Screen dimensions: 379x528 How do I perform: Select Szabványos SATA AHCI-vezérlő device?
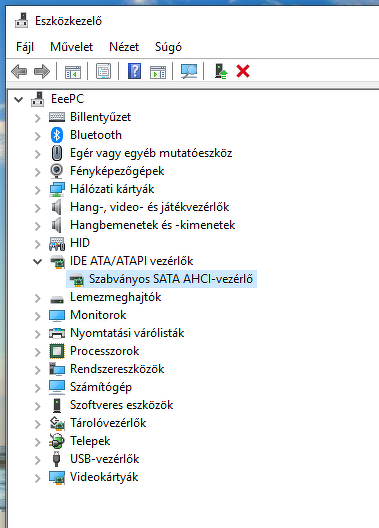(162, 279)
